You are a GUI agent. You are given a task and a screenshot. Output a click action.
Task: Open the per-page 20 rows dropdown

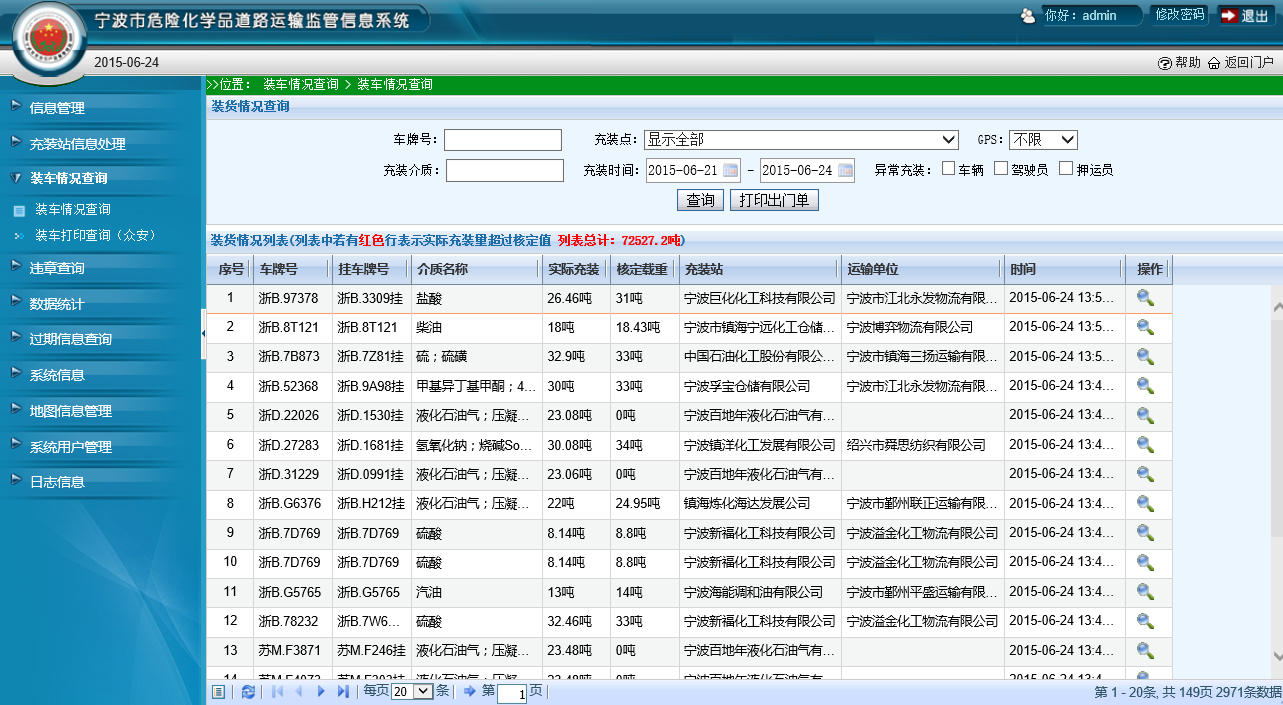click(x=412, y=691)
